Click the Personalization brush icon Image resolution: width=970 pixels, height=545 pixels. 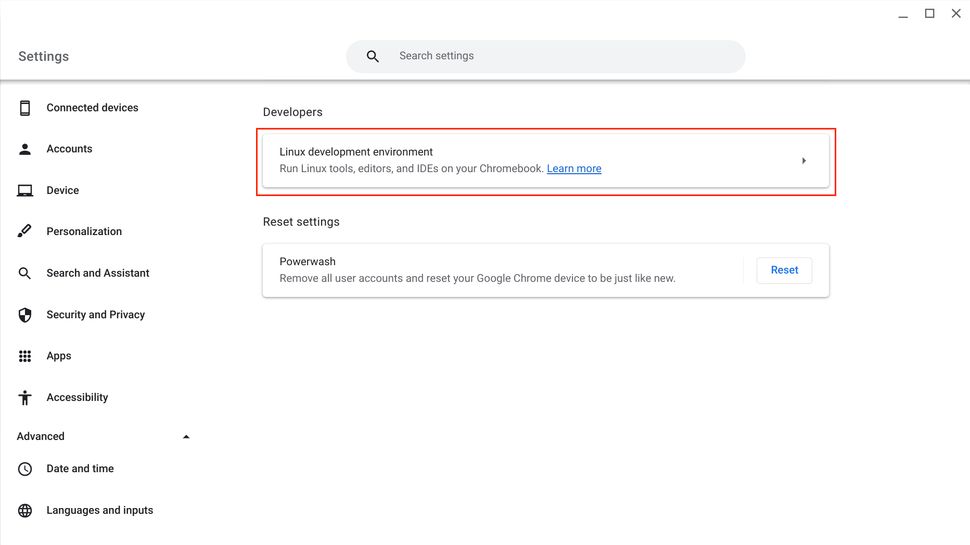(25, 231)
